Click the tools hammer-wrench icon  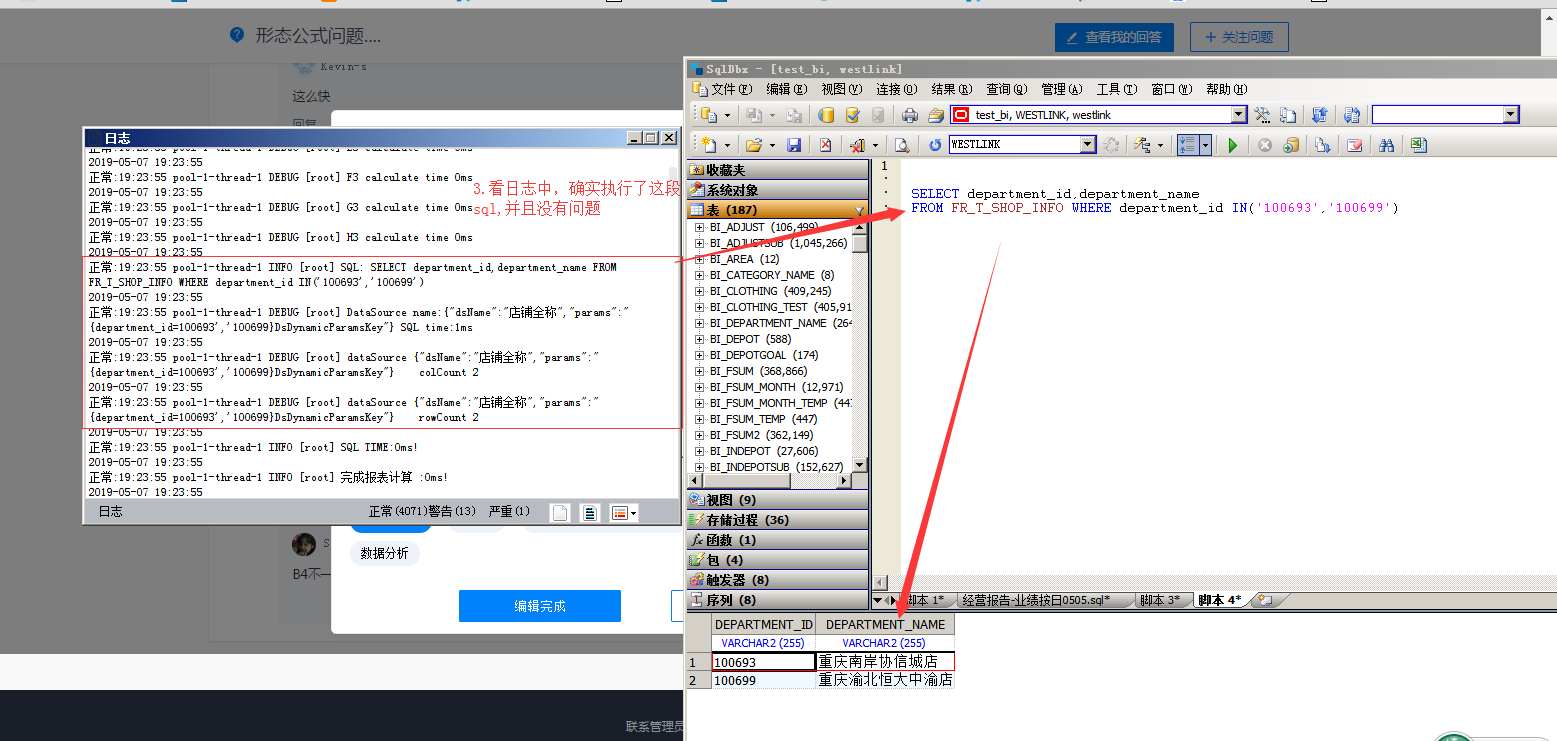(1262, 115)
